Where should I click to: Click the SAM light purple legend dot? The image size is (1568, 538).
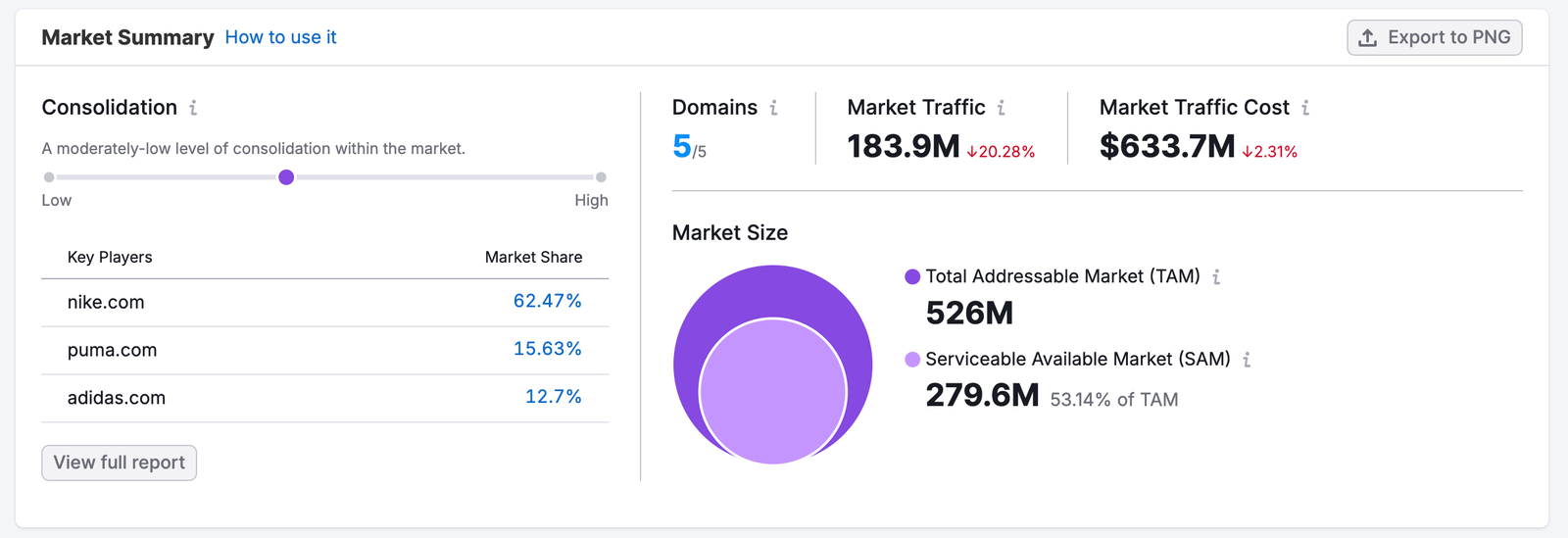pyautogui.click(x=912, y=360)
